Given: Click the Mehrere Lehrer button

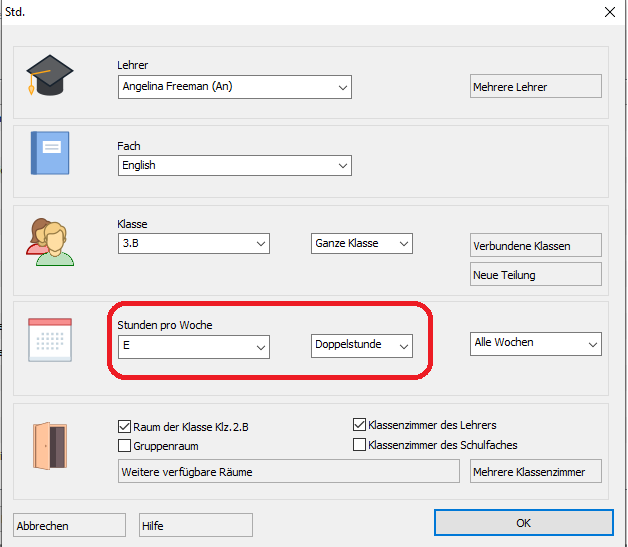Looking at the screenshot, I should [x=535, y=86].
